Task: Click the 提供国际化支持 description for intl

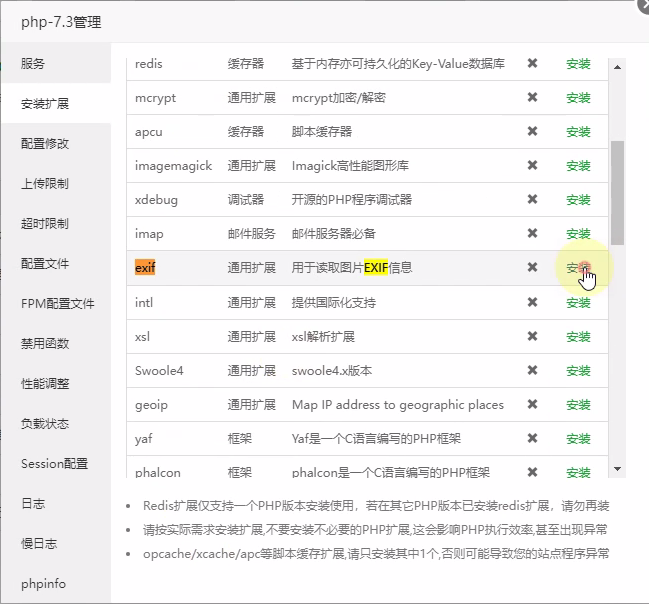Action: point(334,303)
